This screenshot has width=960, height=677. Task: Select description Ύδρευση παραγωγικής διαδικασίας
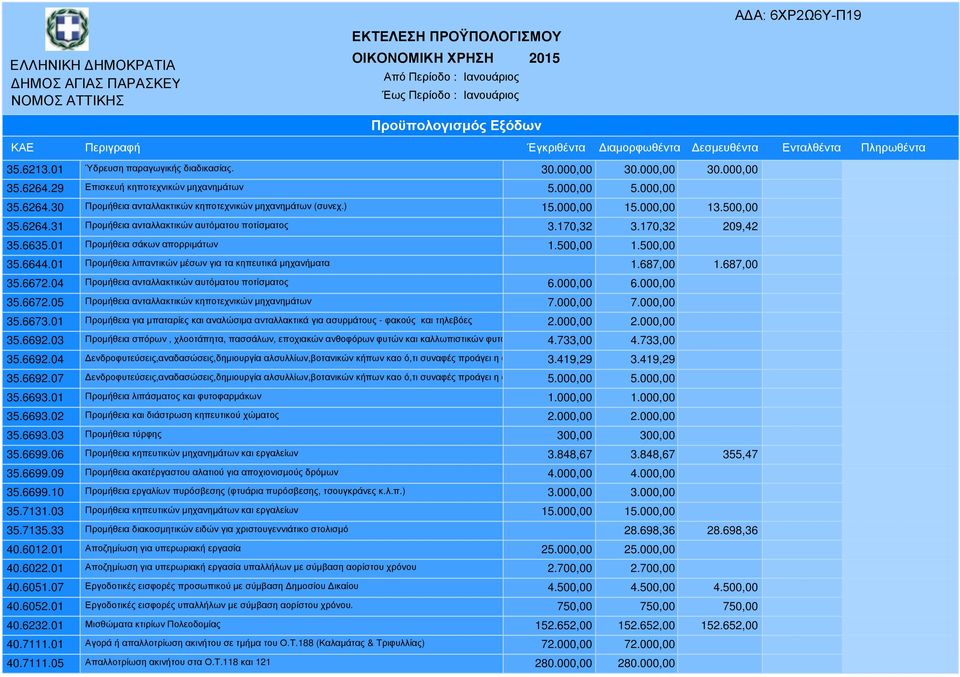tap(159, 168)
